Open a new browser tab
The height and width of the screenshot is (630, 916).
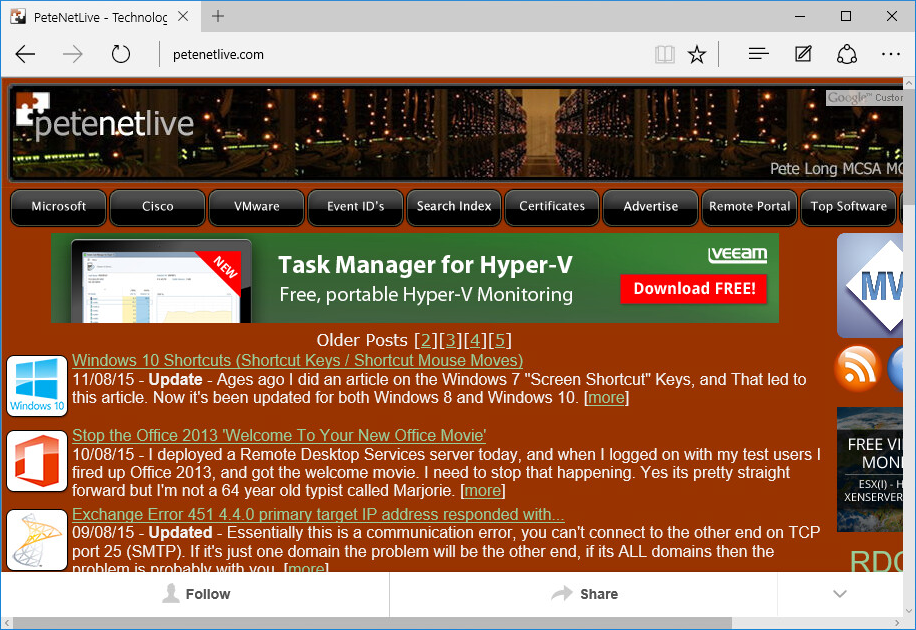click(x=218, y=16)
